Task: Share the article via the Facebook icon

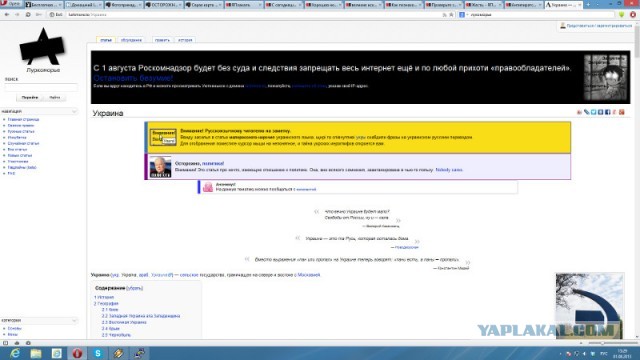Action: point(607,112)
